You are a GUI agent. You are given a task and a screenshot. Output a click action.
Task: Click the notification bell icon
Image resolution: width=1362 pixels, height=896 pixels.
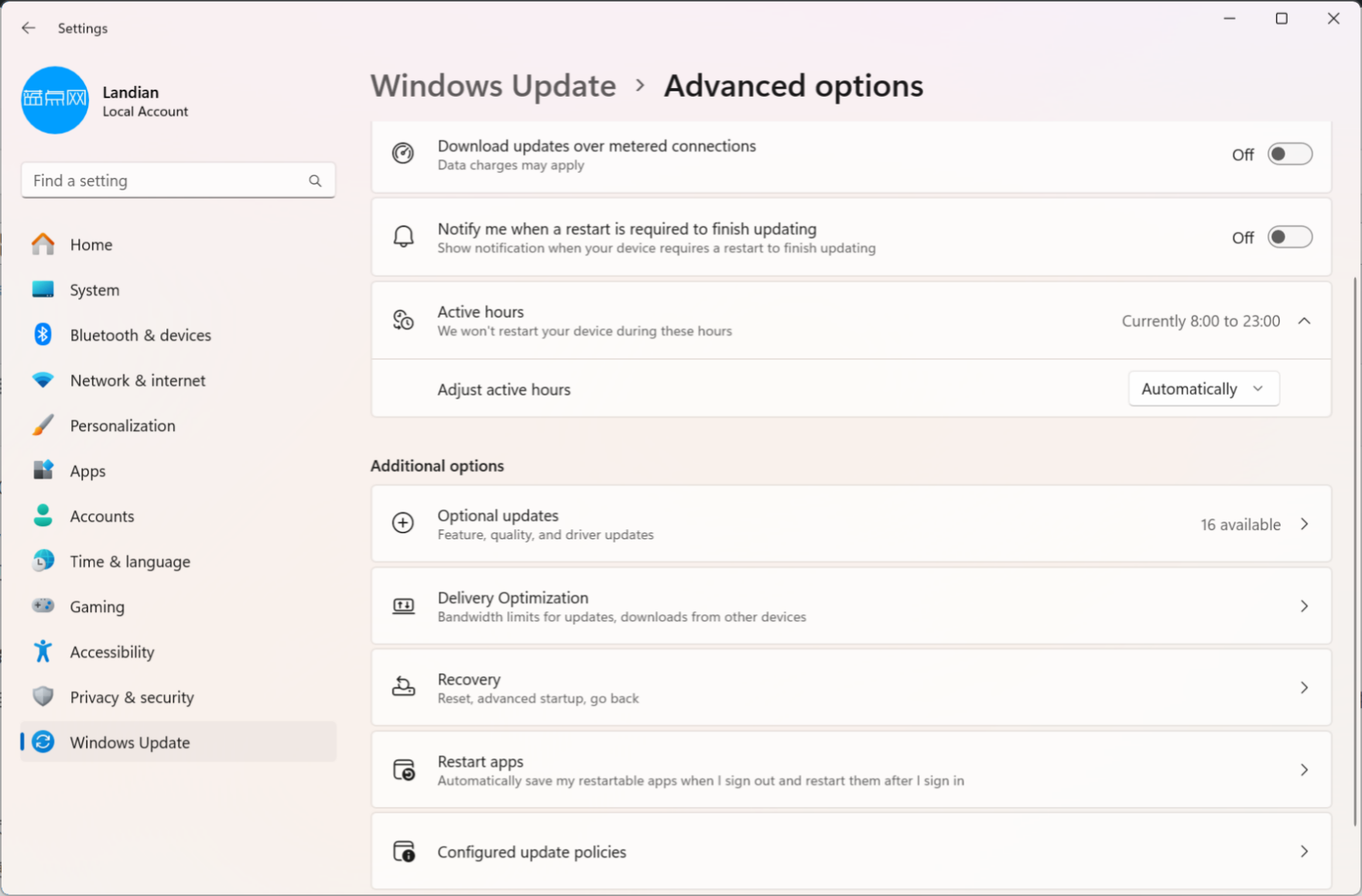pos(403,236)
